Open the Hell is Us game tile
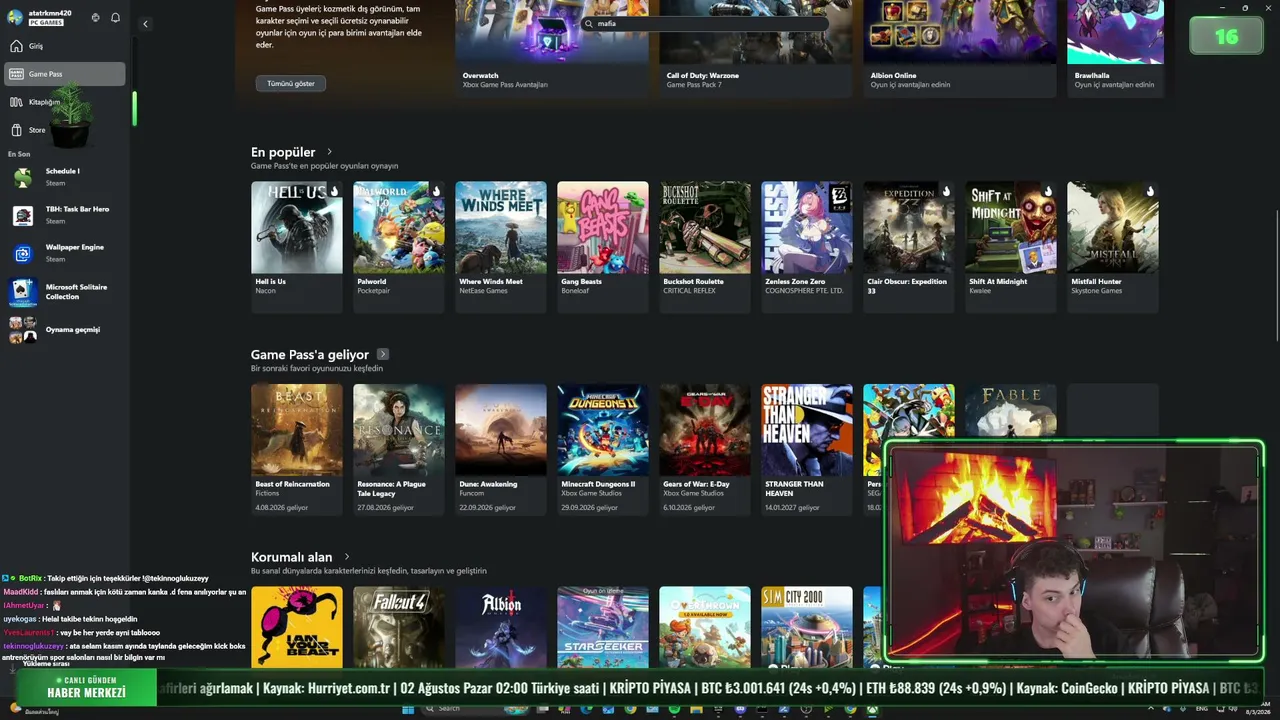 pos(297,247)
